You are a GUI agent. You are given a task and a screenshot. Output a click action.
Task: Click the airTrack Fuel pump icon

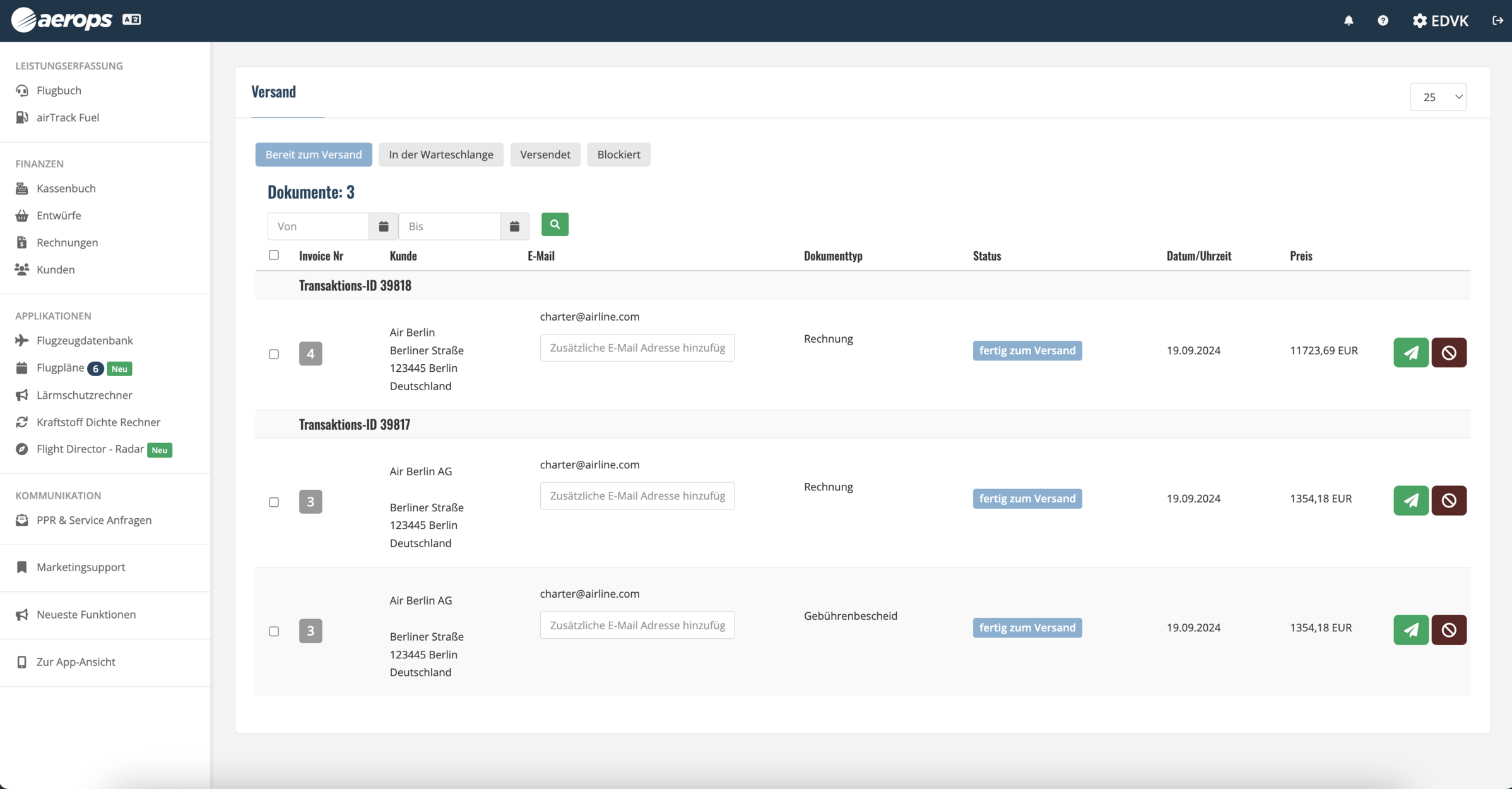pyautogui.click(x=22, y=117)
